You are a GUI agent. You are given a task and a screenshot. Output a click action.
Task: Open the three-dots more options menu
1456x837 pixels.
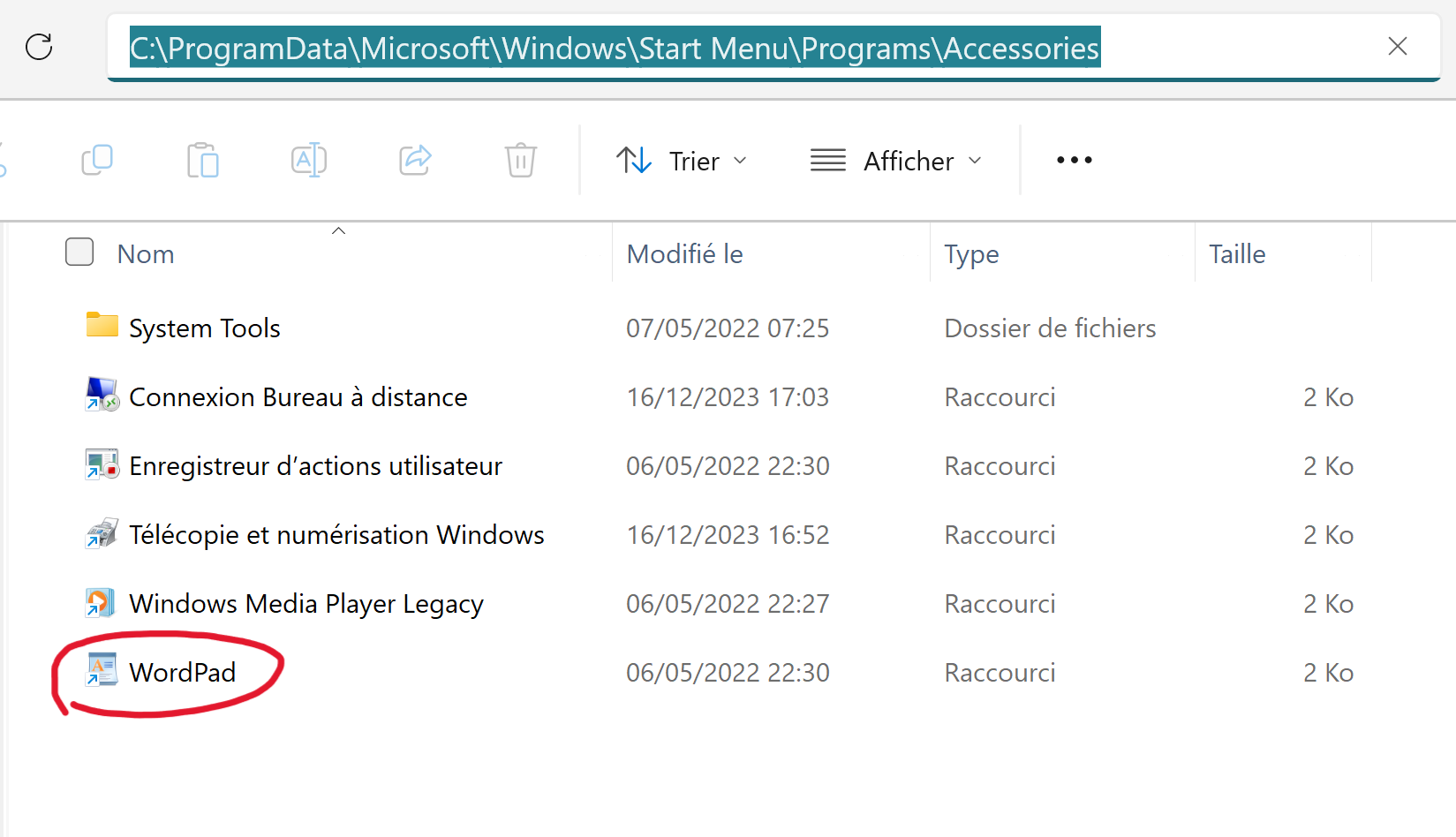pos(1075,160)
